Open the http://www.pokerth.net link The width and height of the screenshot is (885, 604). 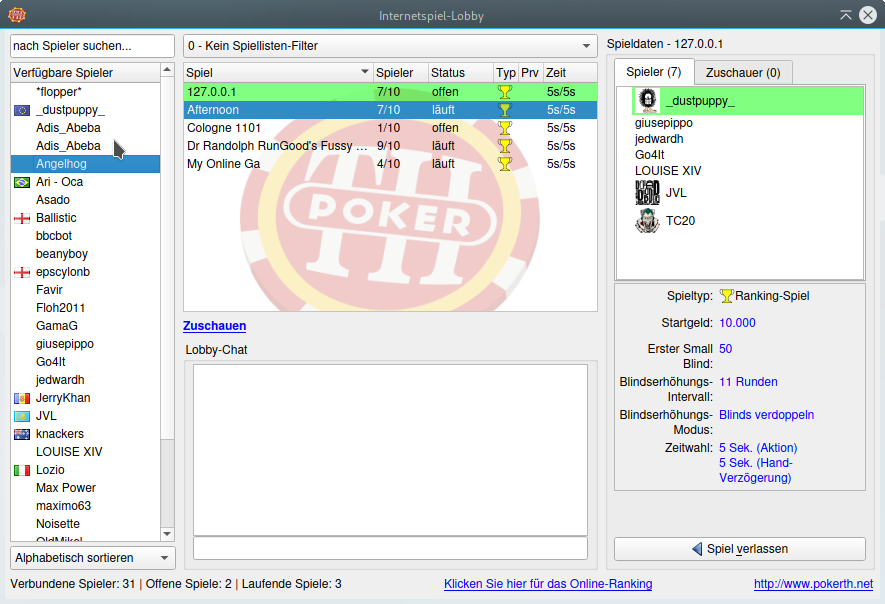click(813, 584)
